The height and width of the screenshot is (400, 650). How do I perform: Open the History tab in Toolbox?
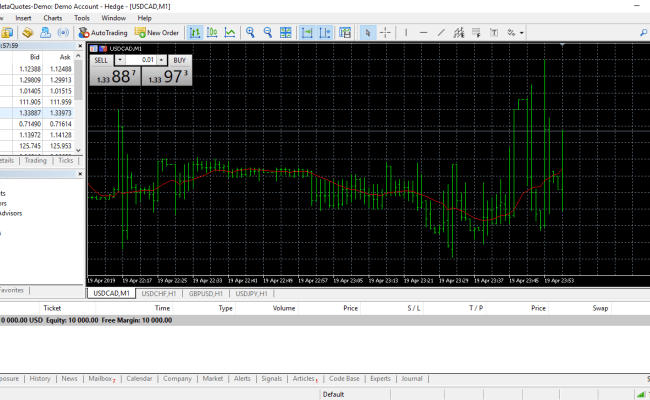[x=40, y=378]
